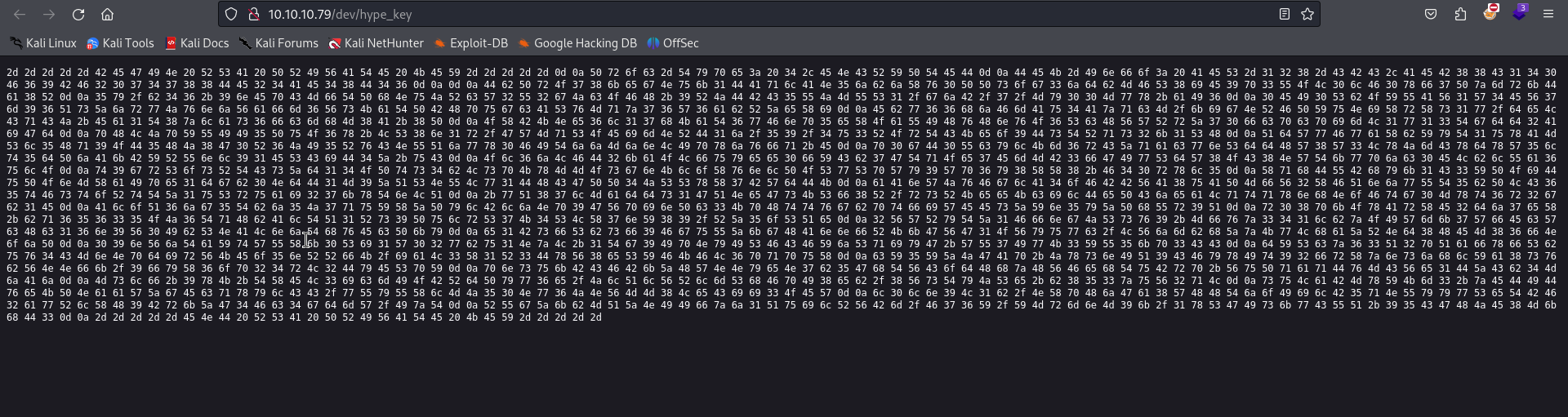The image size is (1568, 417).
Task: Open the purple extension with badge 3
Action: [1519, 13]
